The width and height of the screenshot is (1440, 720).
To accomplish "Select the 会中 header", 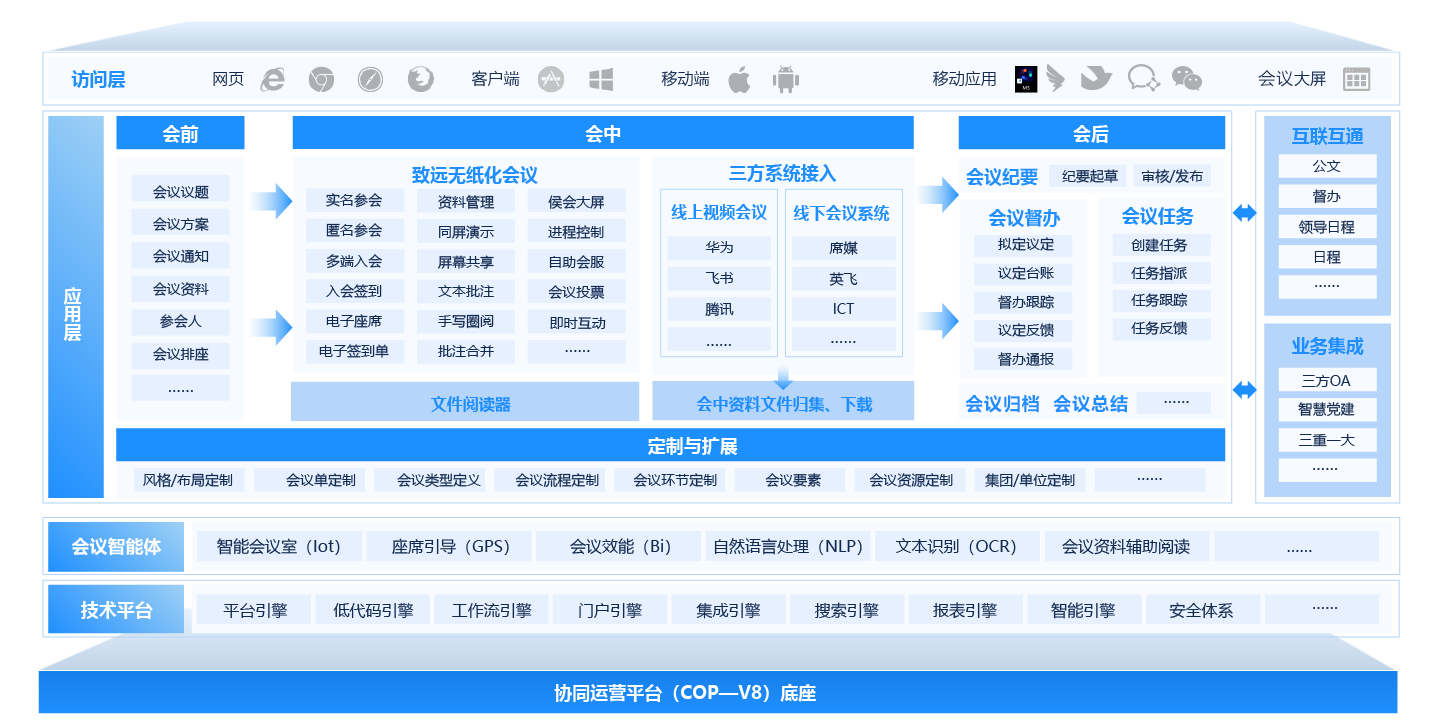I will [x=603, y=133].
